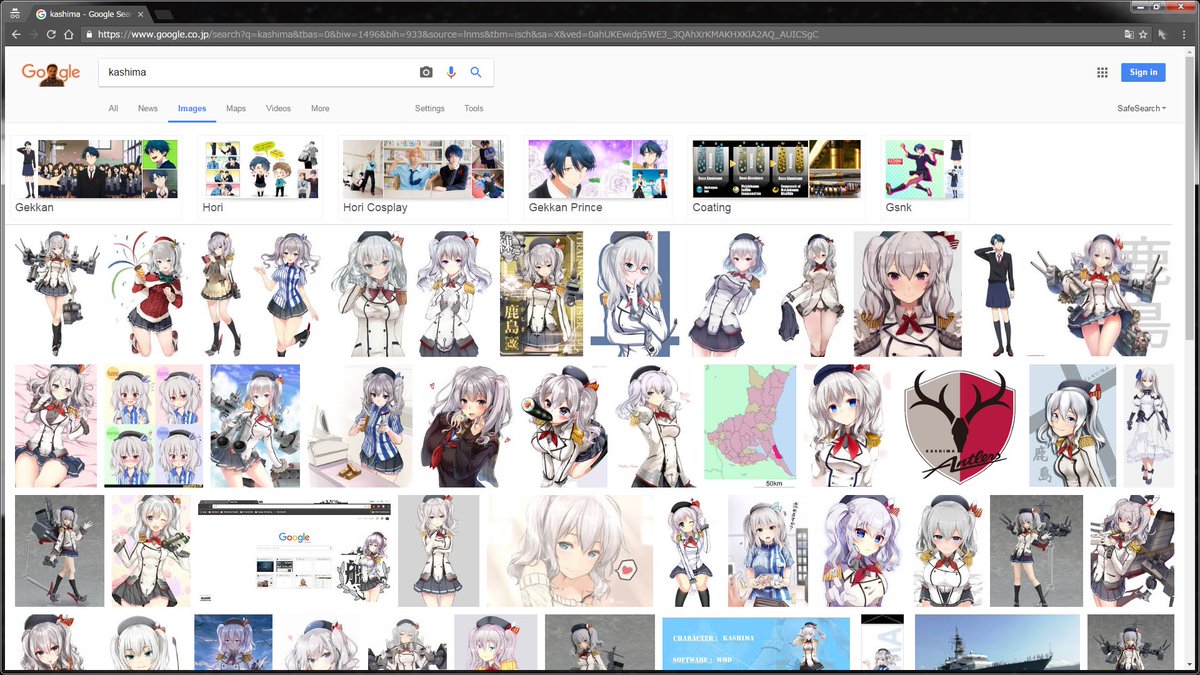The image size is (1200, 675).
Task: Open the girl in white long dress image
Action: 1149,425
